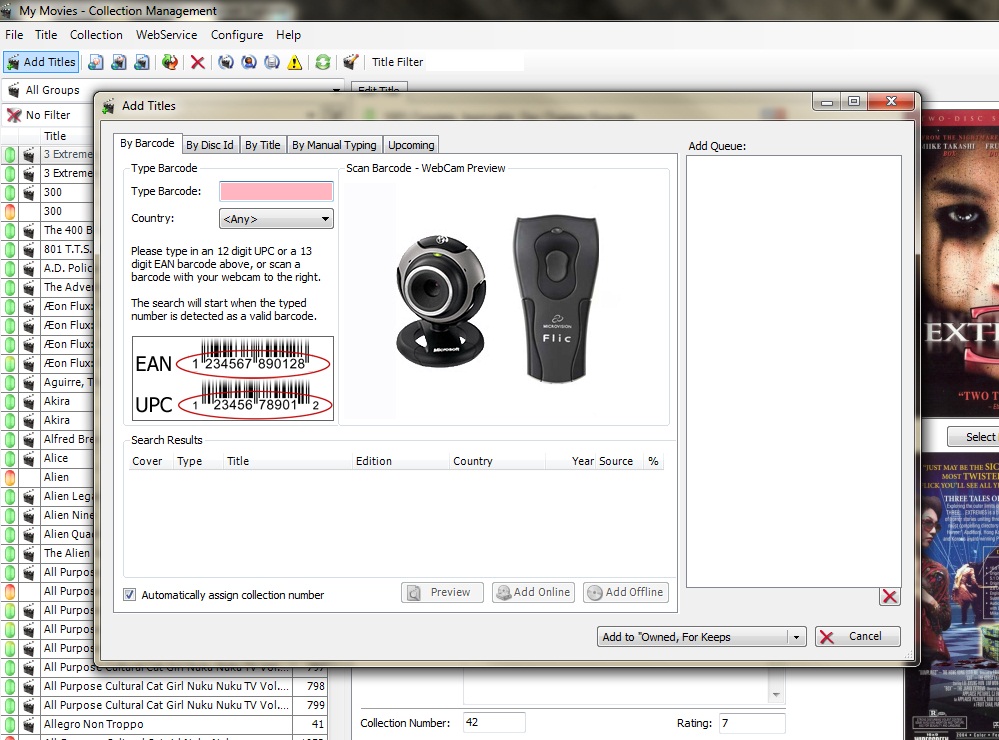Click the Add Titles toolbar button

click(x=41, y=62)
